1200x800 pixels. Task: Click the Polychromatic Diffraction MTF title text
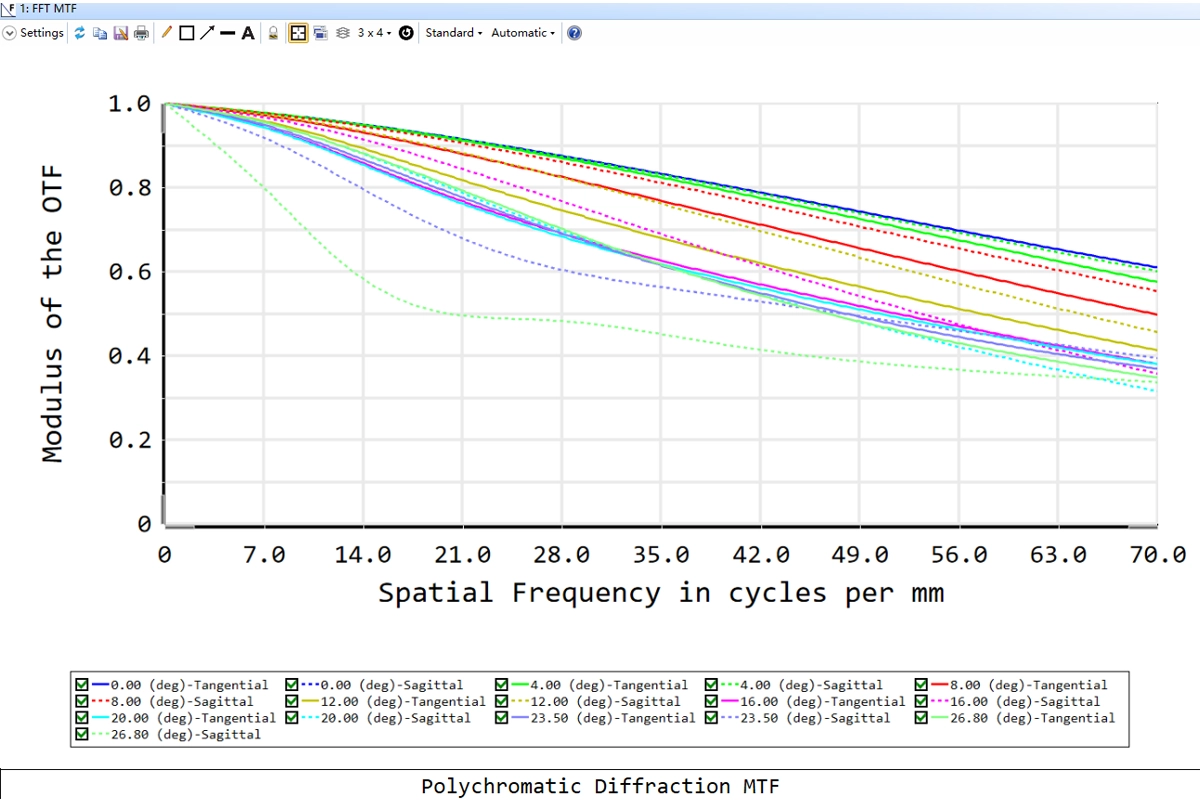pyautogui.click(x=600, y=786)
